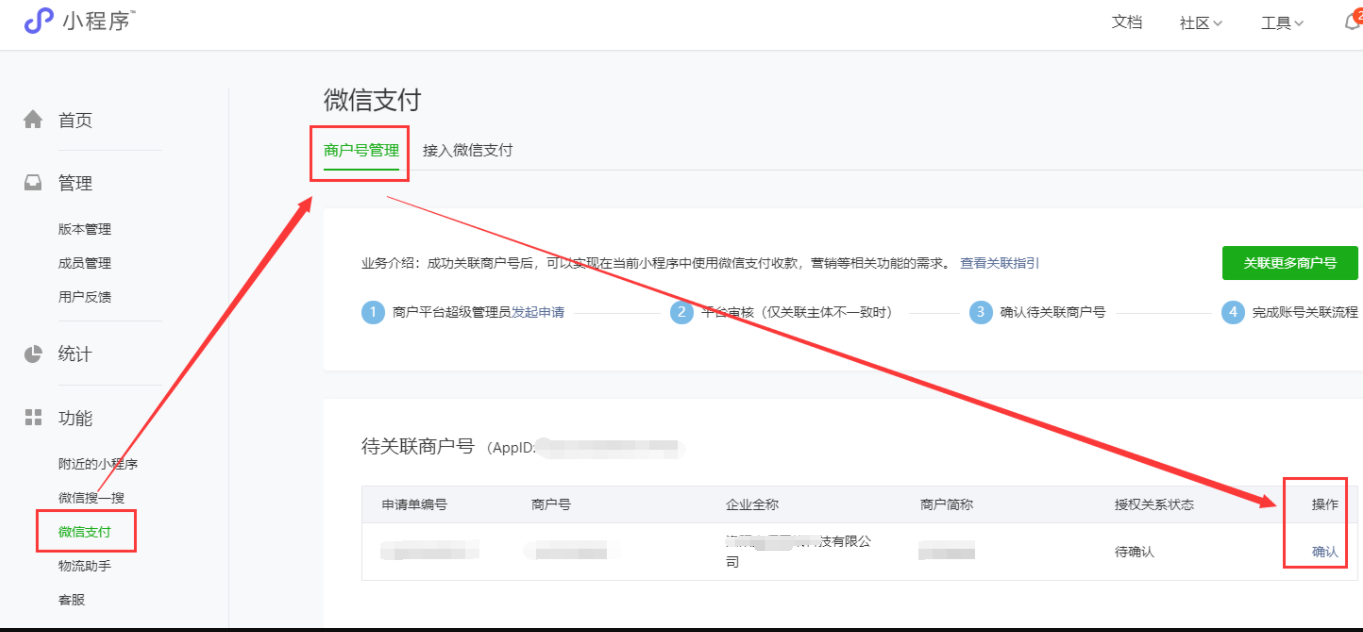The width and height of the screenshot is (1363, 632).
Task: Click the 商户简称 column header
Action: (946, 504)
